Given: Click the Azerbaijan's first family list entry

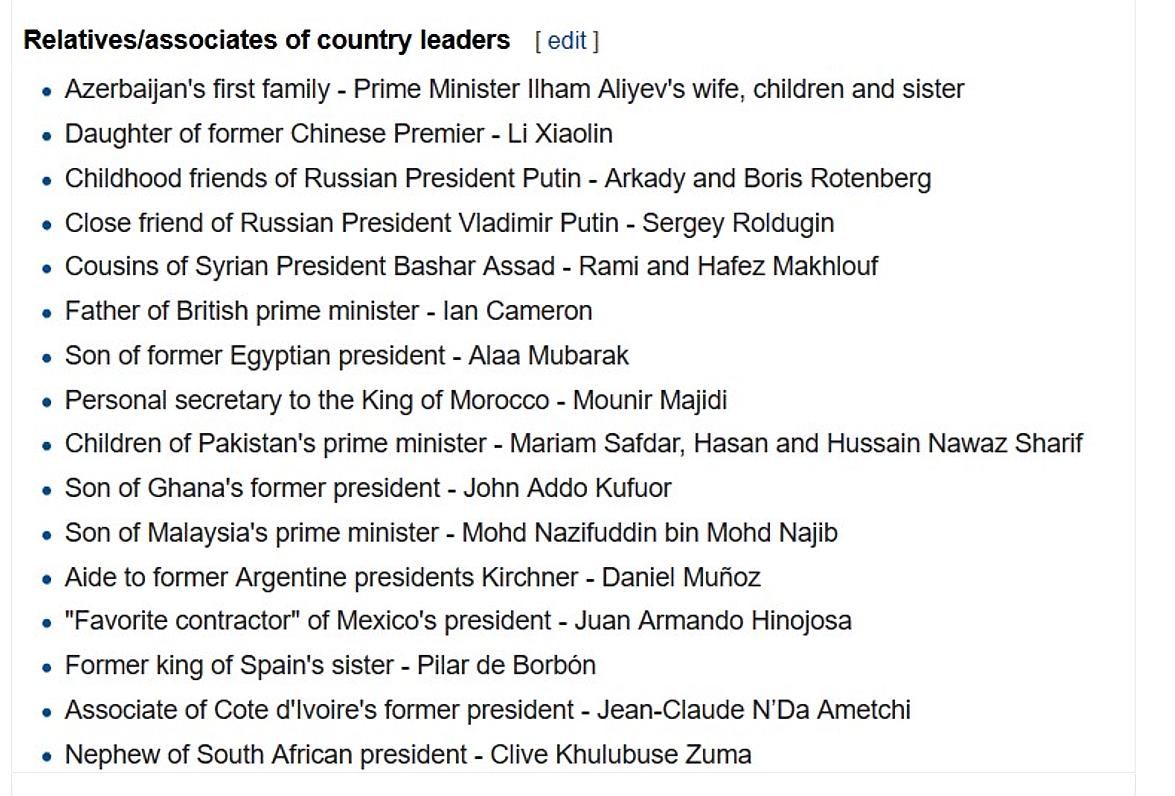Looking at the screenshot, I should click(x=197, y=89).
